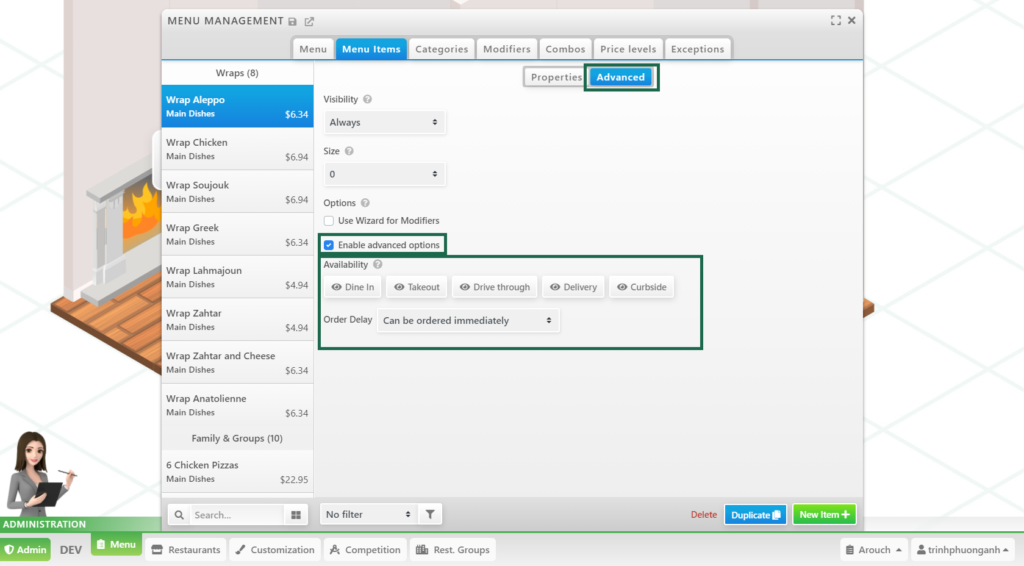Click the funnel filter icon
Image resolution: width=1024 pixels, height=566 pixels.
pyautogui.click(x=430, y=514)
